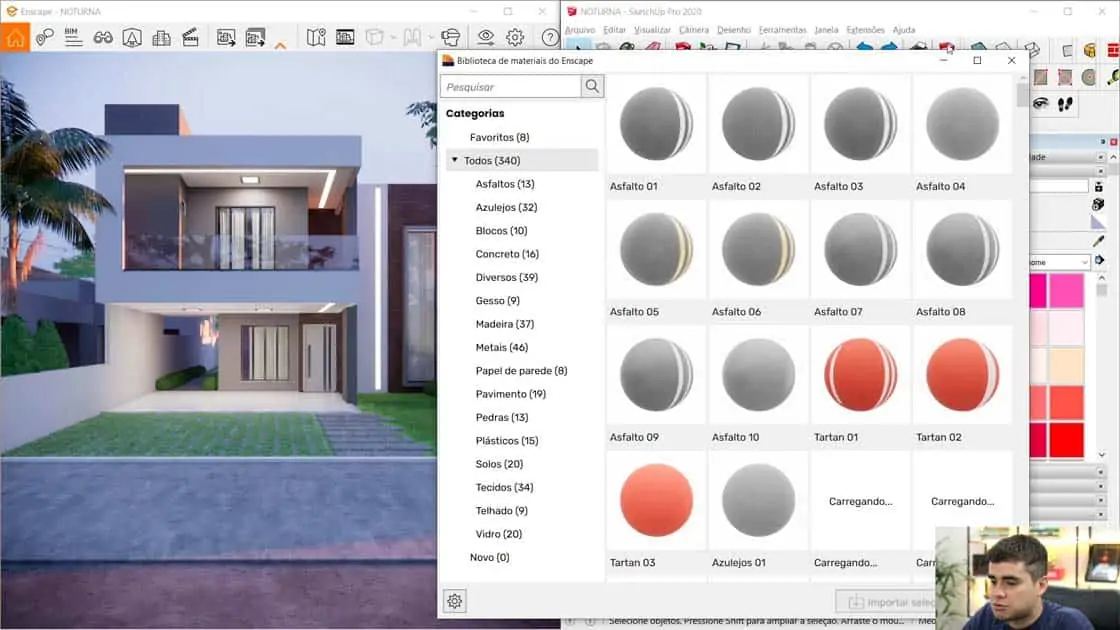Image resolution: width=1120 pixels, height=630 pixels.
Task: Open the Janela menu
Action: coord(826,30)
